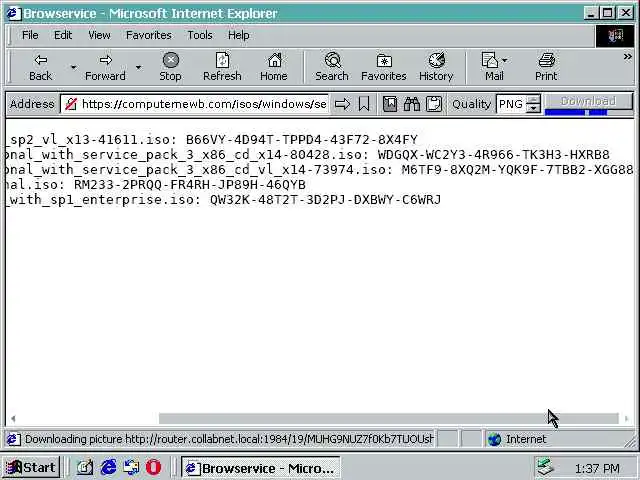Open the Favorites pane from toolbar

coord(384,67)
